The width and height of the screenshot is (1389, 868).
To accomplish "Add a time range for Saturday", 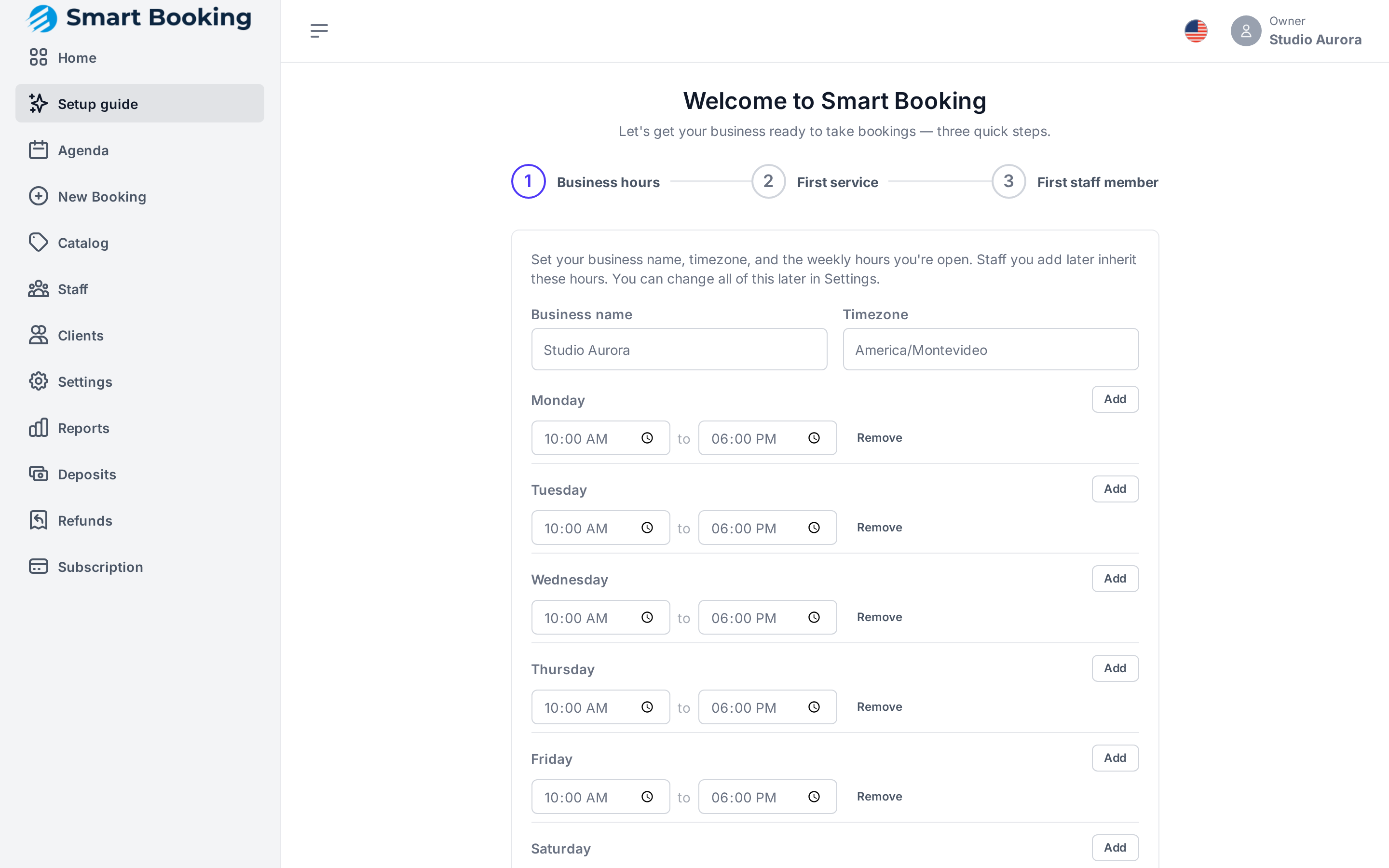I will [1115, 847].
